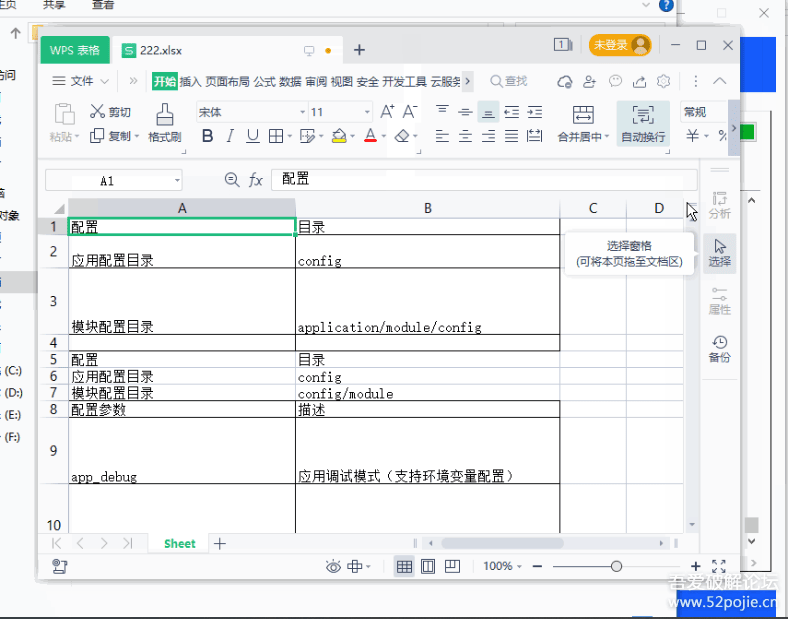Align cell content to vertical middle
This screenshot has height=619, width=788.
pyautogui.click(x=465, y=112)
